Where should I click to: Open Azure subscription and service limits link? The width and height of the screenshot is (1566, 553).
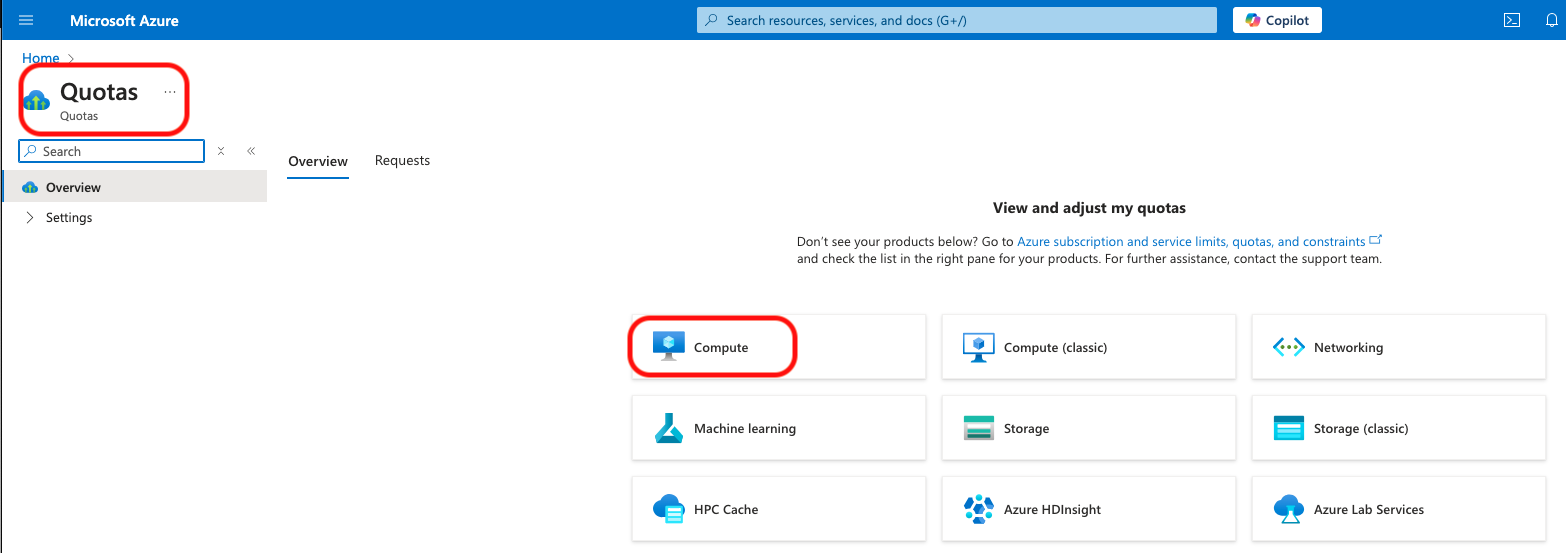[x=1191, y=241]
